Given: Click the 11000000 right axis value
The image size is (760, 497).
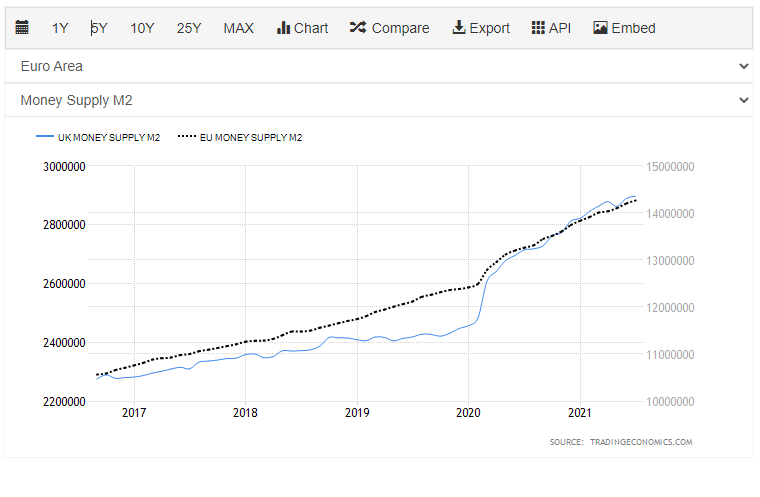Looking at the screenshot, I should click(670, 355).
